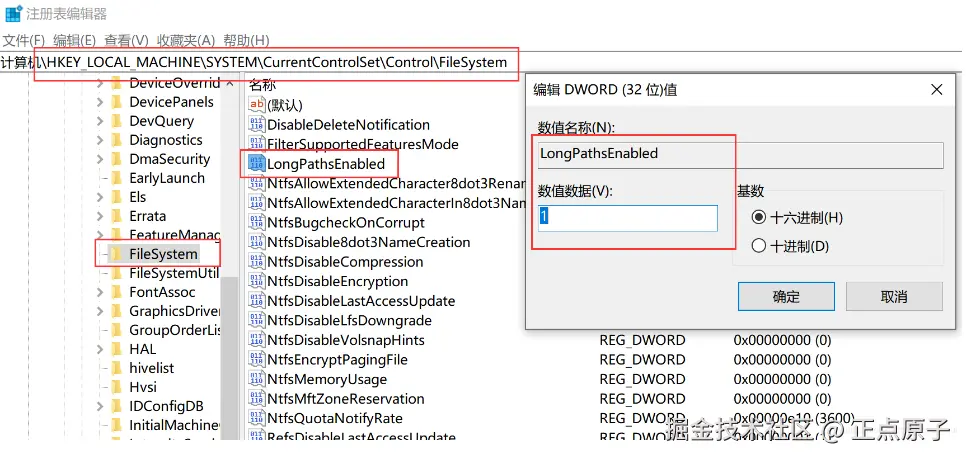Expand the HAL tree node
The width and height of the screenshot is (966, 459).
point(100,350)
